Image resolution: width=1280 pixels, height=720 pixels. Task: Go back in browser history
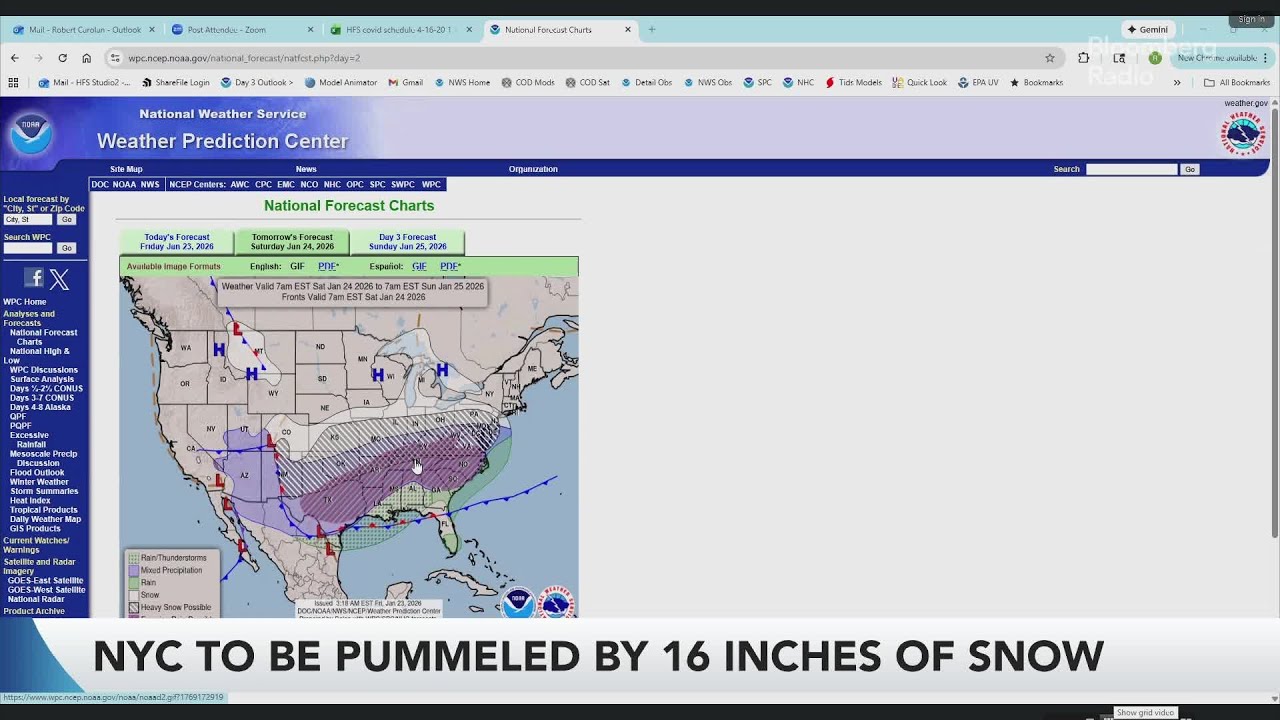point(14,58)
